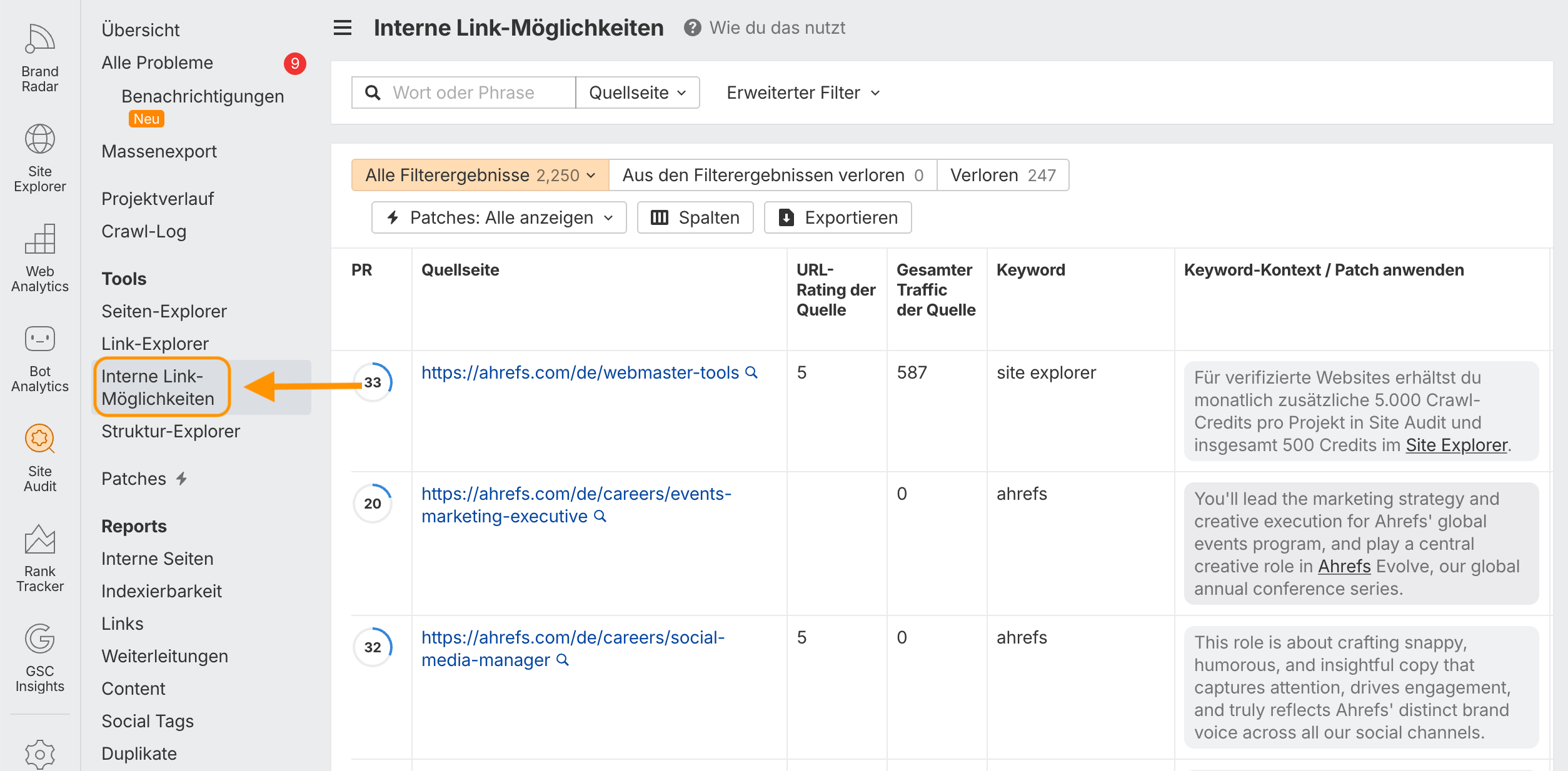Open the Wie du das nutzt help link
Screen dimensions: 1568x771
[x=777, y=28]
